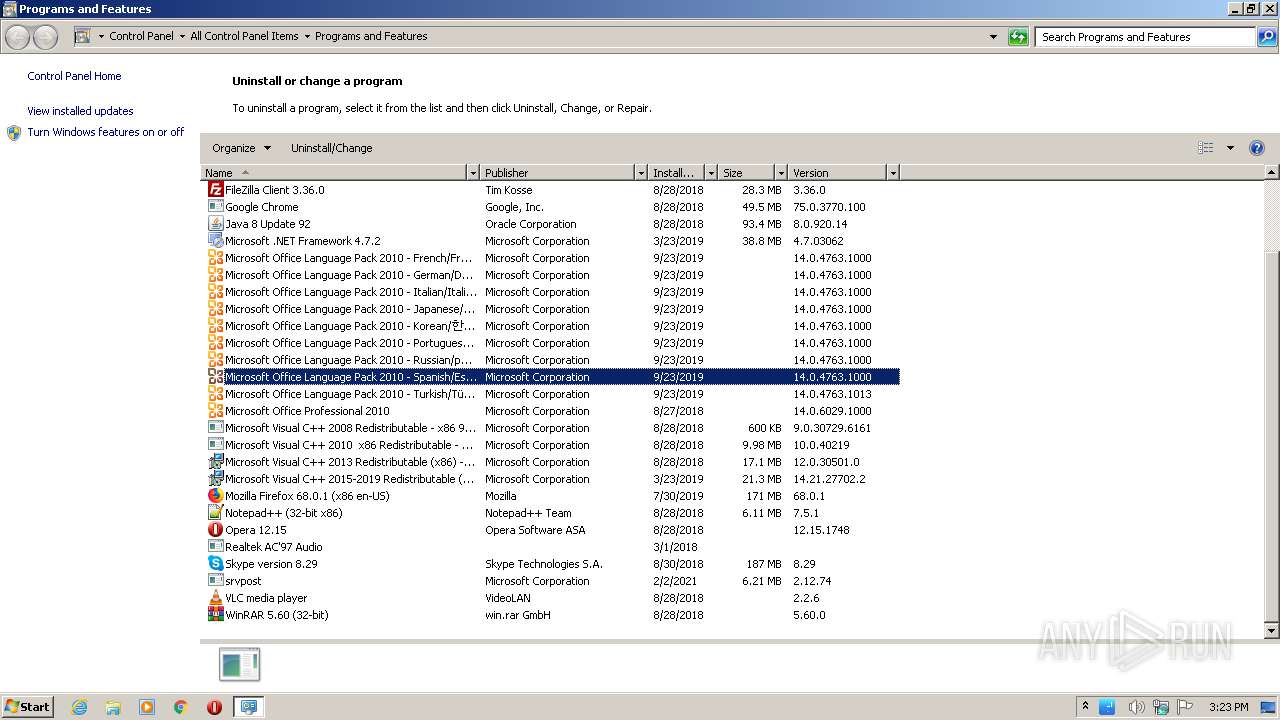The height and width of the screenshot is (720, 1280).
Task: Click the list's scroll-up arrow
Action: pos(1272,172)
